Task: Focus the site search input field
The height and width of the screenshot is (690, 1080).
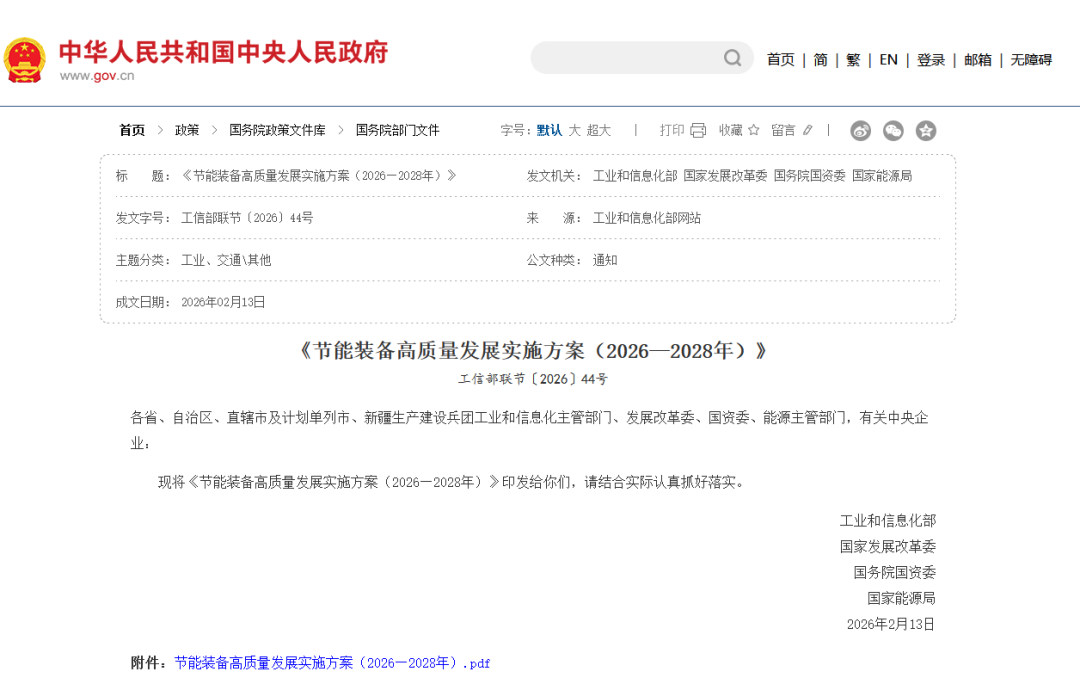Action: coord(625,58)
